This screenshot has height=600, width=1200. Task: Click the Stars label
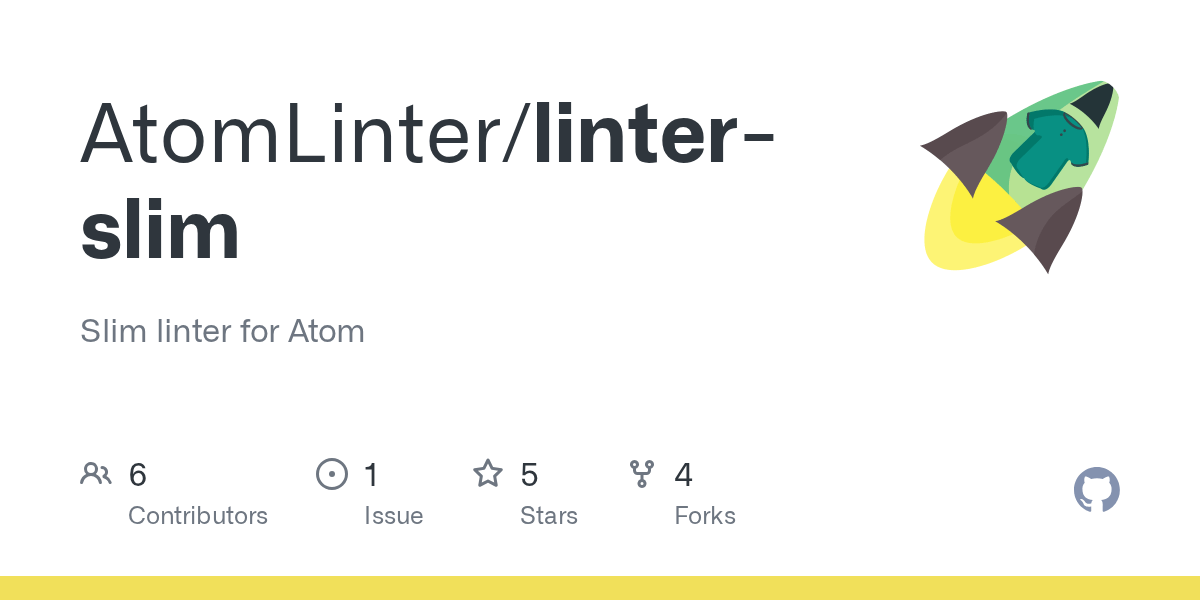(x=549, y=516)
